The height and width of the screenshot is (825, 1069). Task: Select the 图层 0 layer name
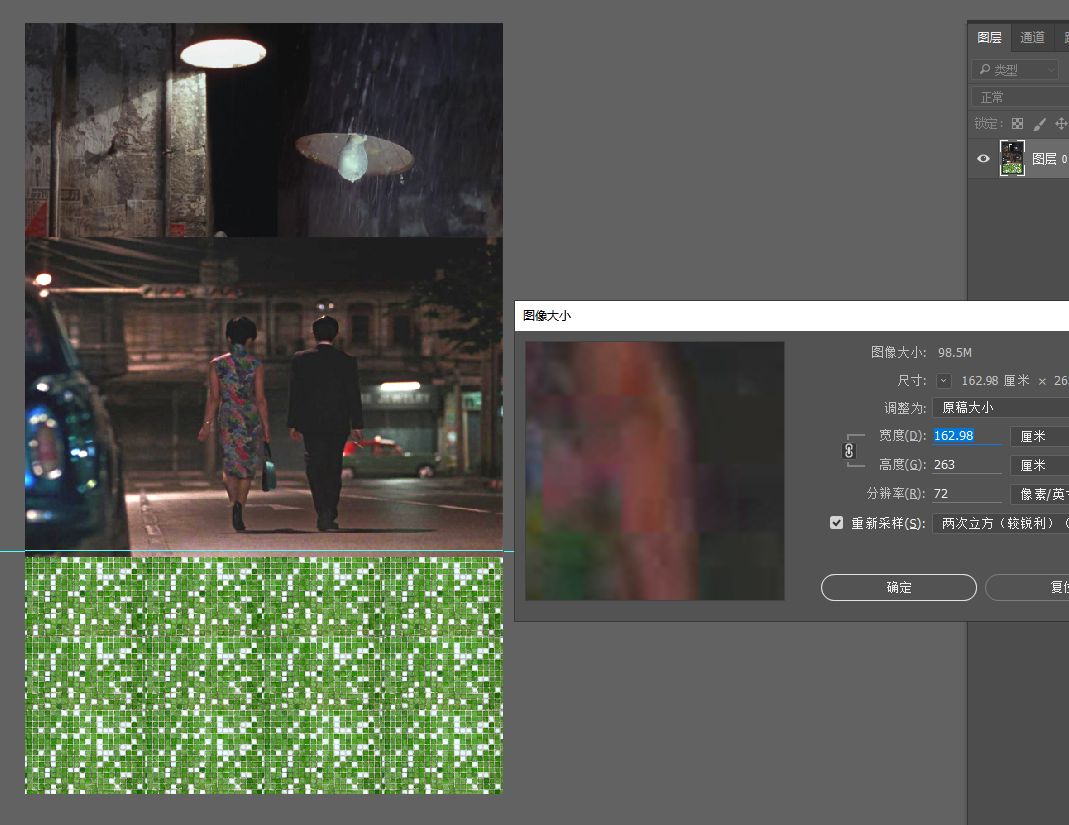pyautogui.click(x=1049, y=159)
